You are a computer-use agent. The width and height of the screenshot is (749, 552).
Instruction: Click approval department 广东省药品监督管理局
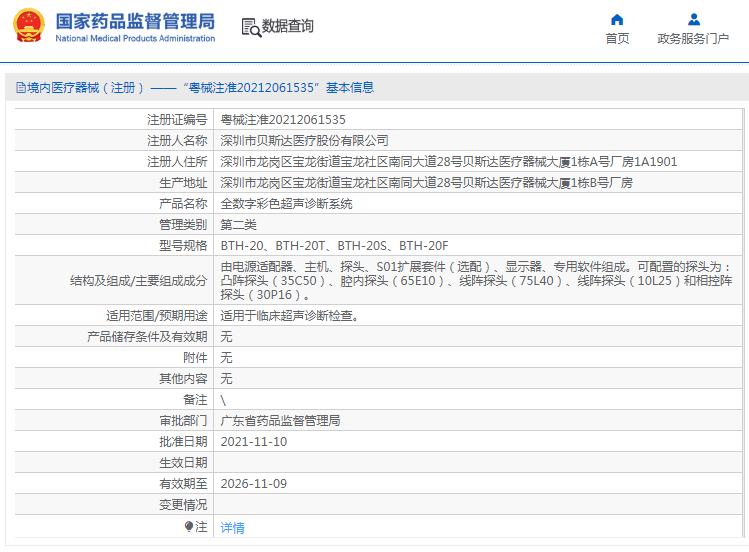coord(280,420)
